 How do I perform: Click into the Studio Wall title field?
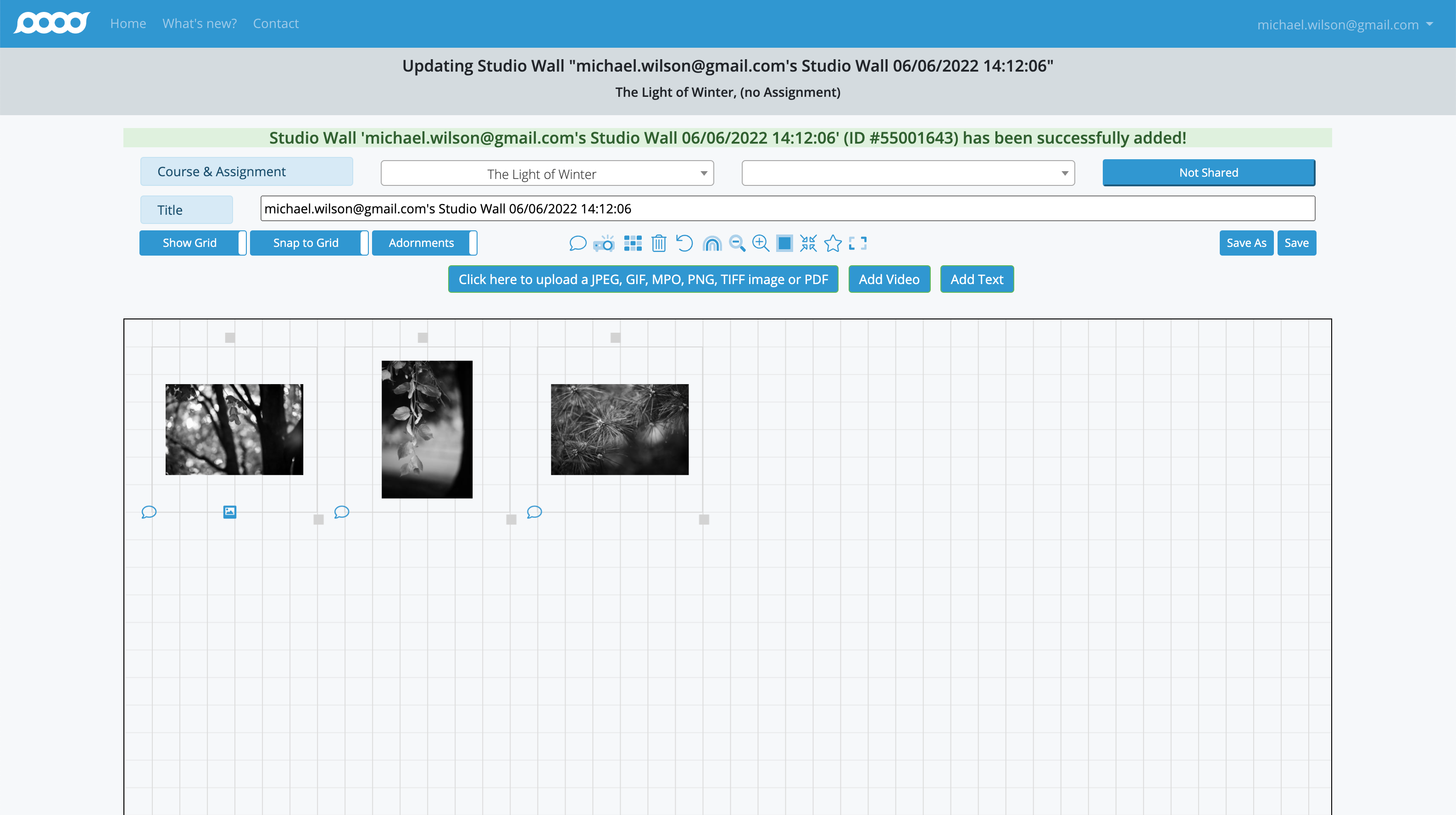tap(788, 209)
